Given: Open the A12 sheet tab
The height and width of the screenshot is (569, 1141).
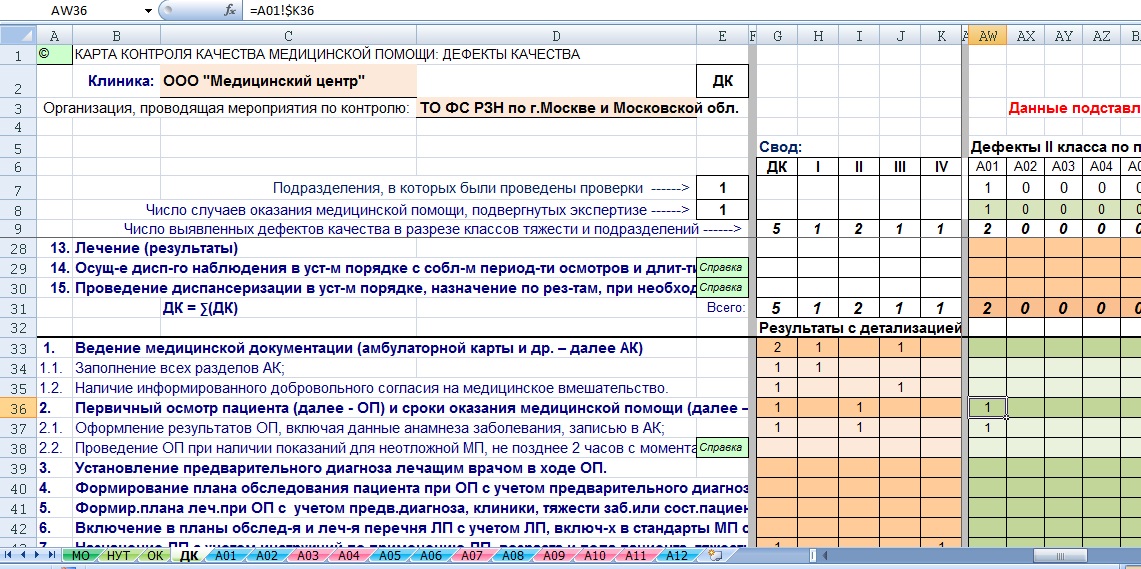Looking at the screenshot, I should 676,556.
